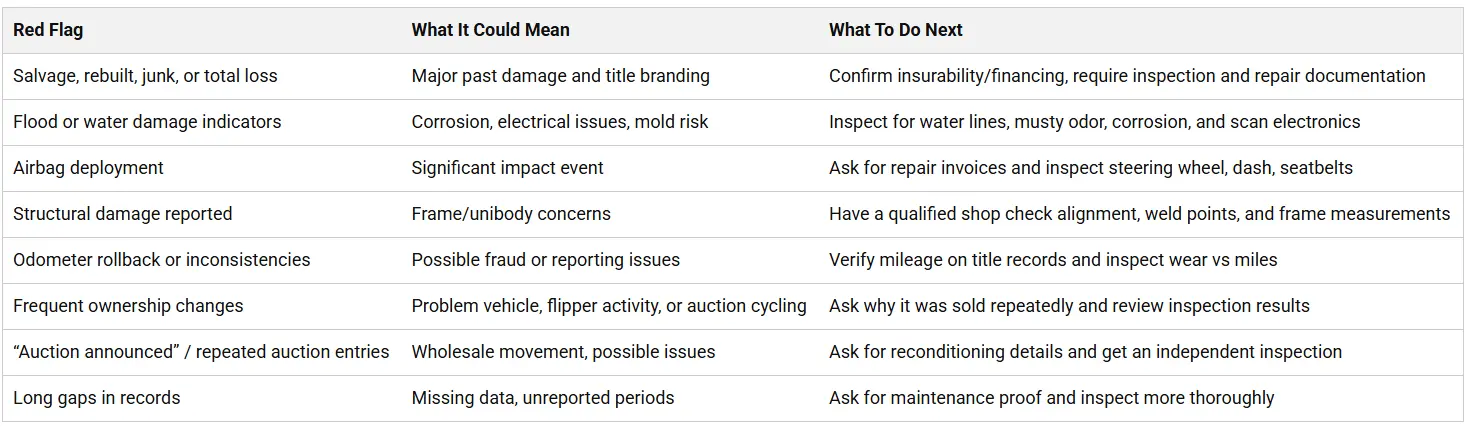Click the "Major past damage and title branding" cell

560,76
